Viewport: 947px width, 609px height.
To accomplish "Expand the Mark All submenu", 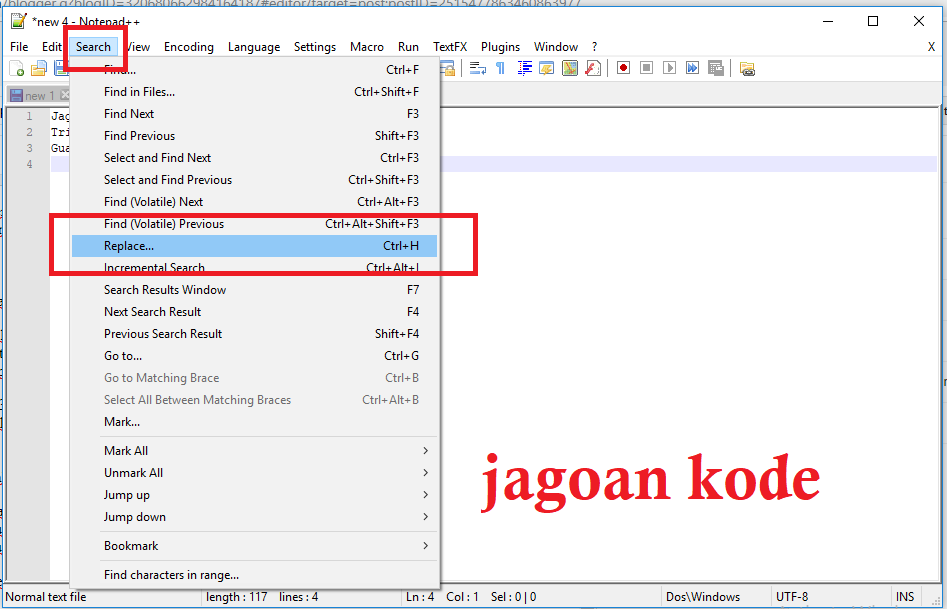I will coord(254,451).
